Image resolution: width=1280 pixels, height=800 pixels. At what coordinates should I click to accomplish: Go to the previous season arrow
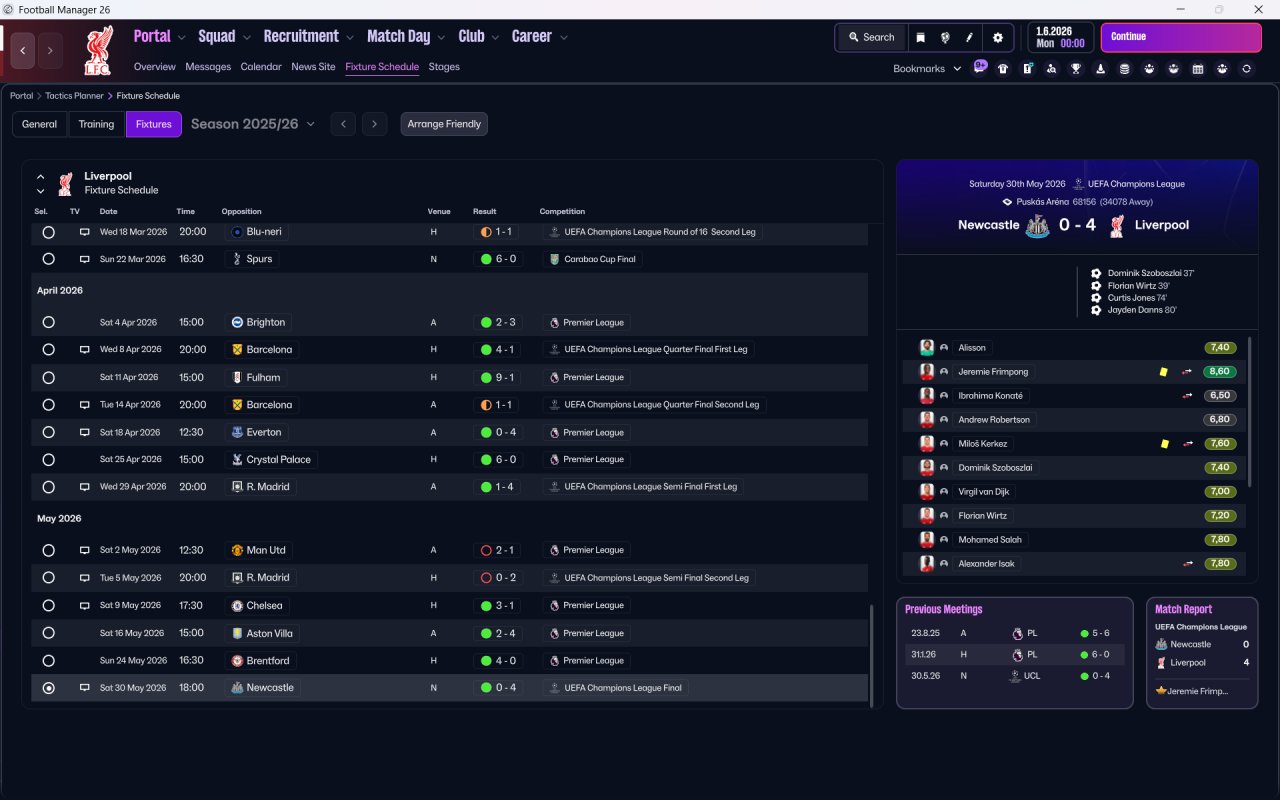click(343, 124)
